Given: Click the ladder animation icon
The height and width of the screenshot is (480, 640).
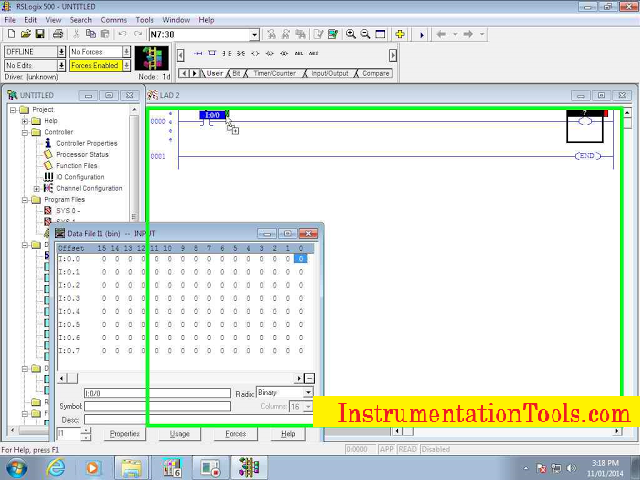Looking at the screenshot, I should [151, 58].
